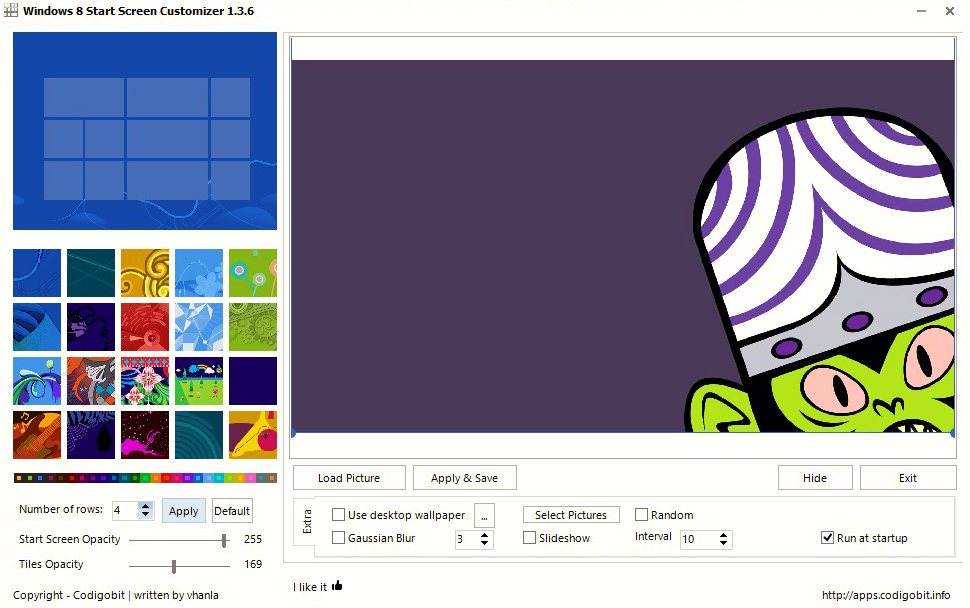
Task: Select the pink diamond floral pattern background
Action: 145,381
